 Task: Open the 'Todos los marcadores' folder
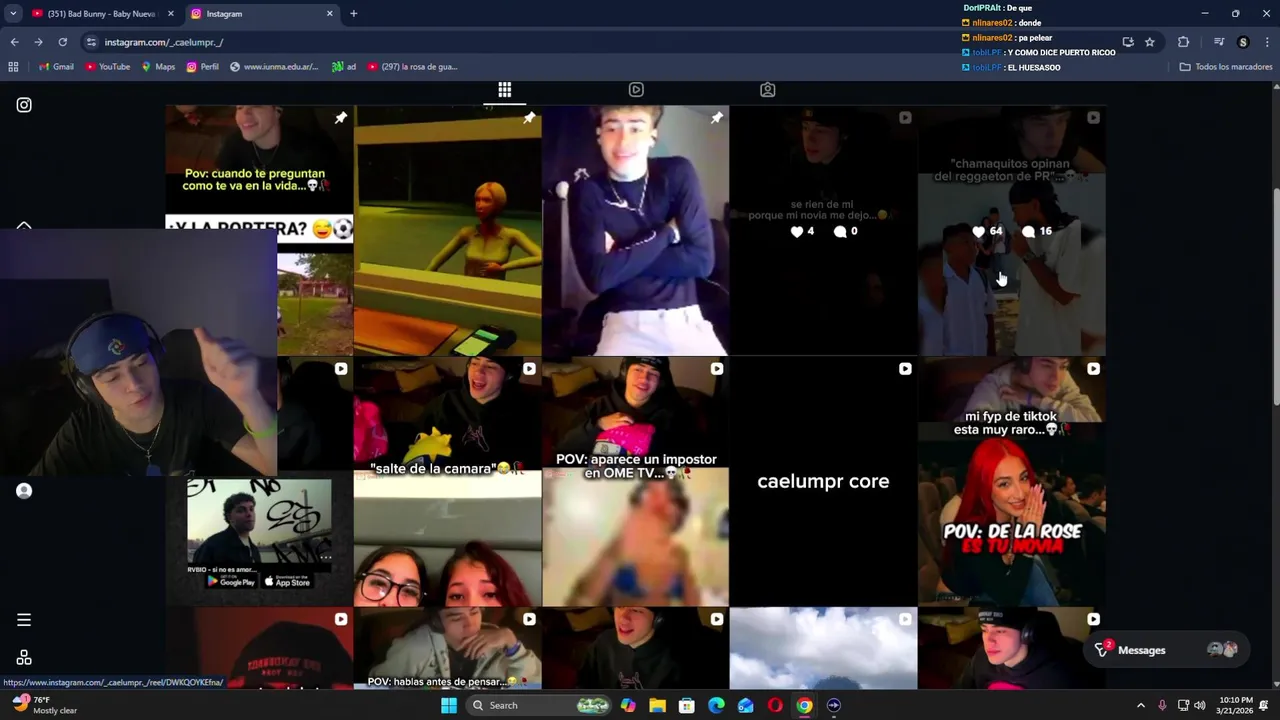(x=1226, y=67)
